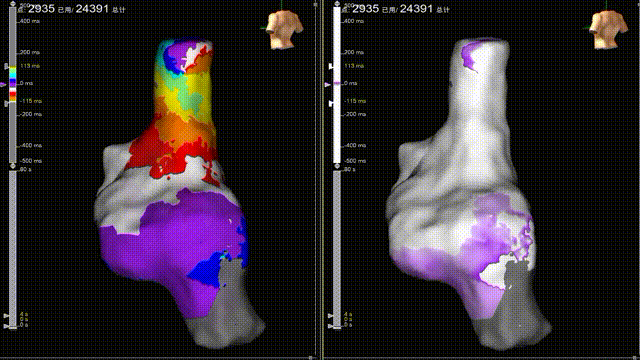
Task: Click diamond handle below right activation bar
Action: (x=337, y=166)
